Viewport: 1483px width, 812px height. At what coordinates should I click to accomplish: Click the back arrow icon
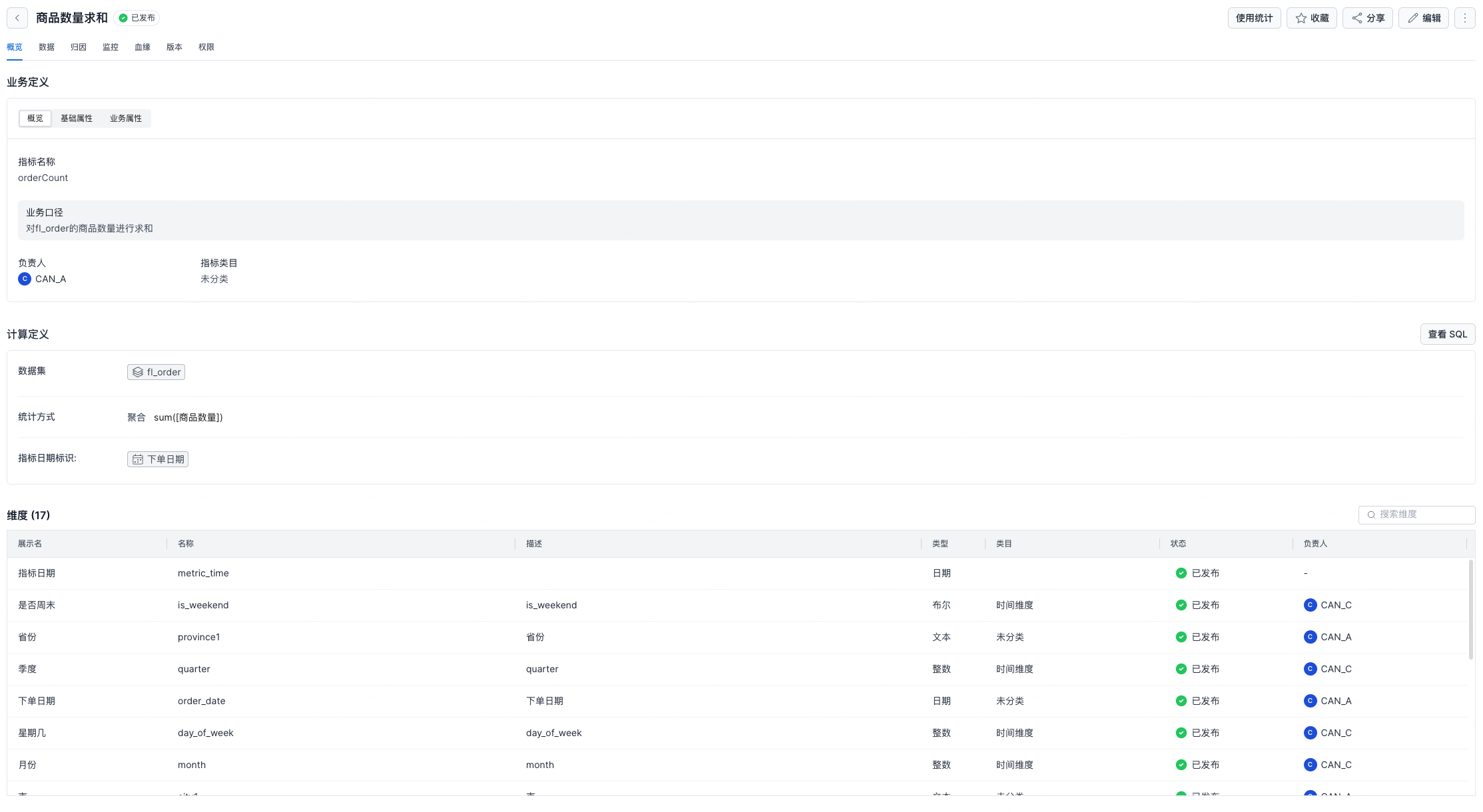(17, 18)
